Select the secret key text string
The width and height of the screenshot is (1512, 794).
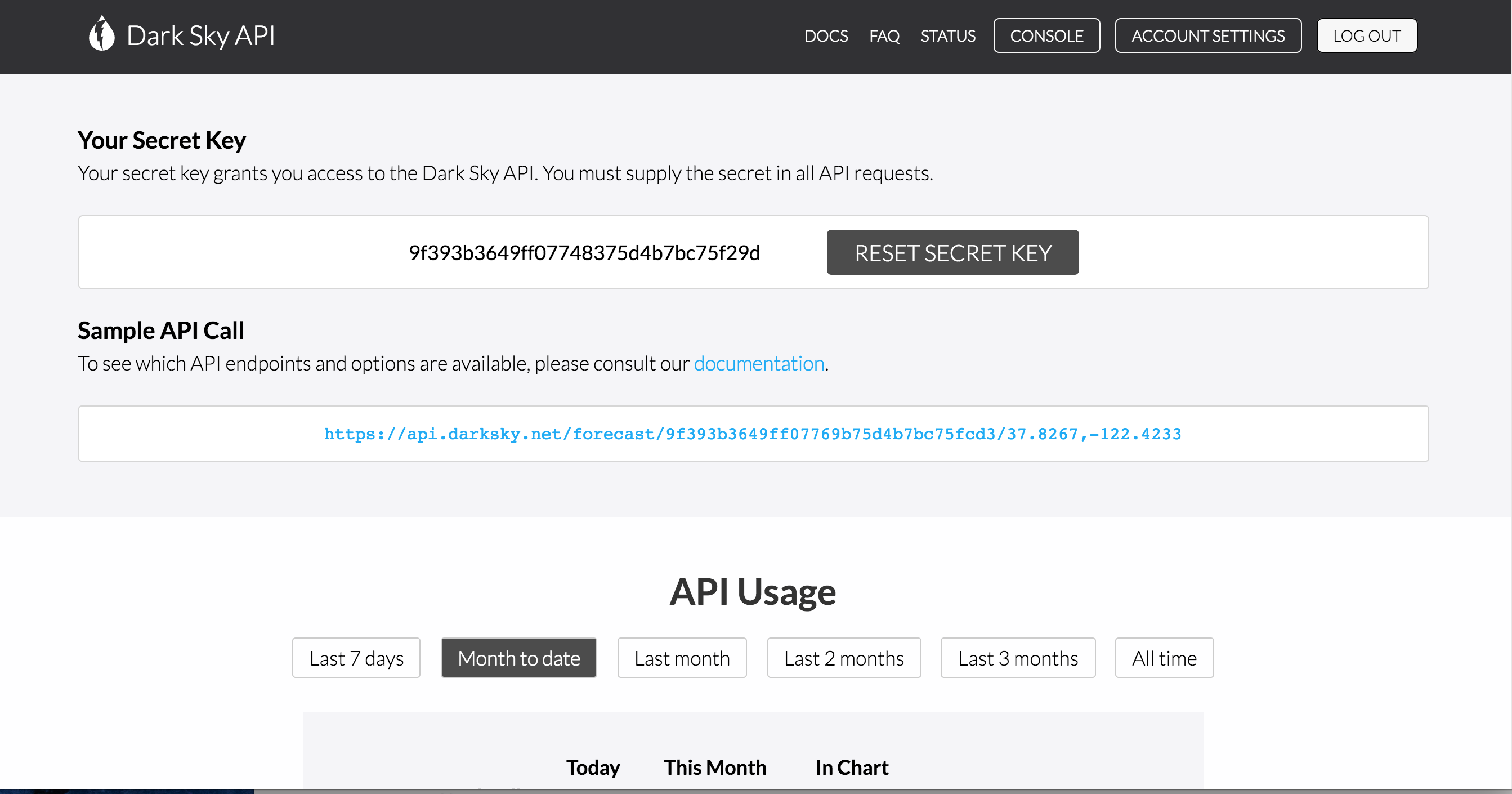click(584, 252)
